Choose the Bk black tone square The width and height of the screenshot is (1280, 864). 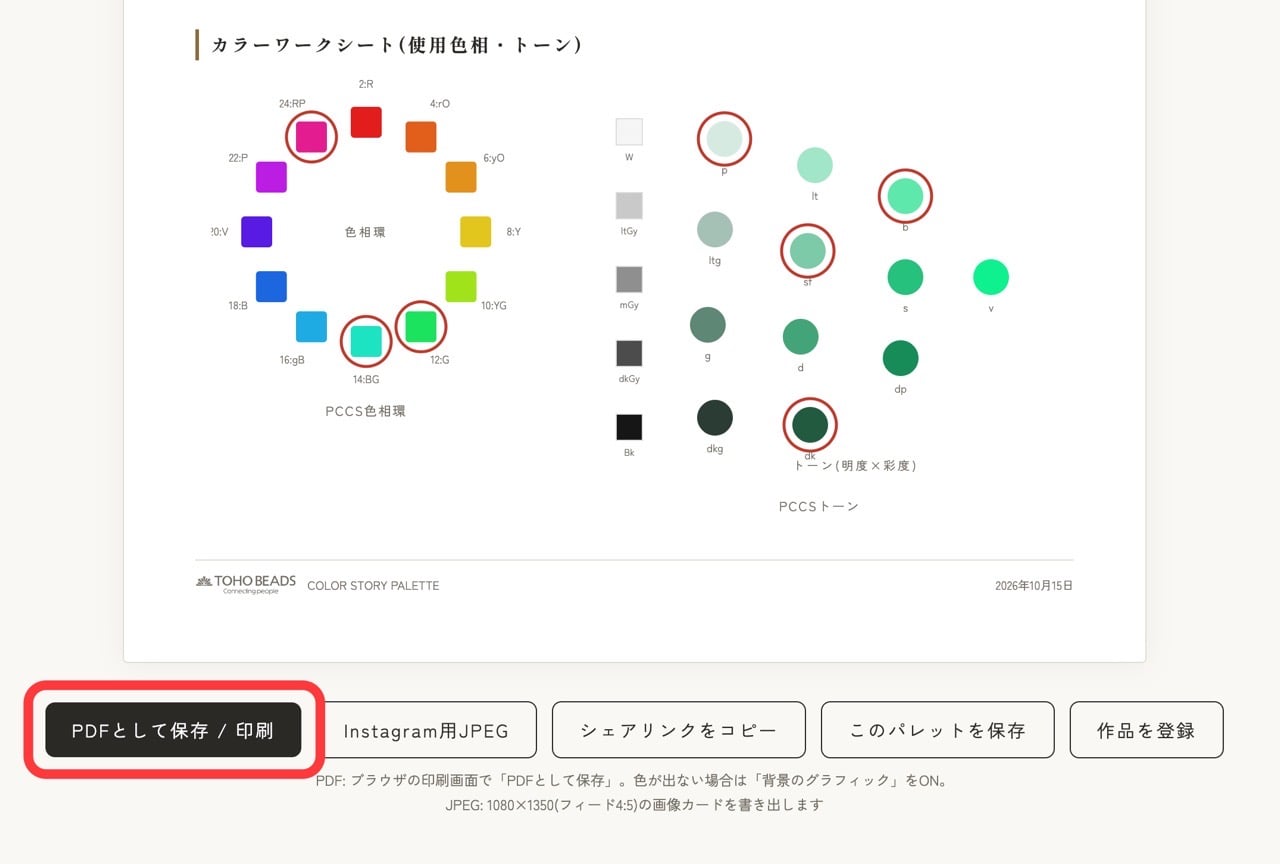(629, 428)
